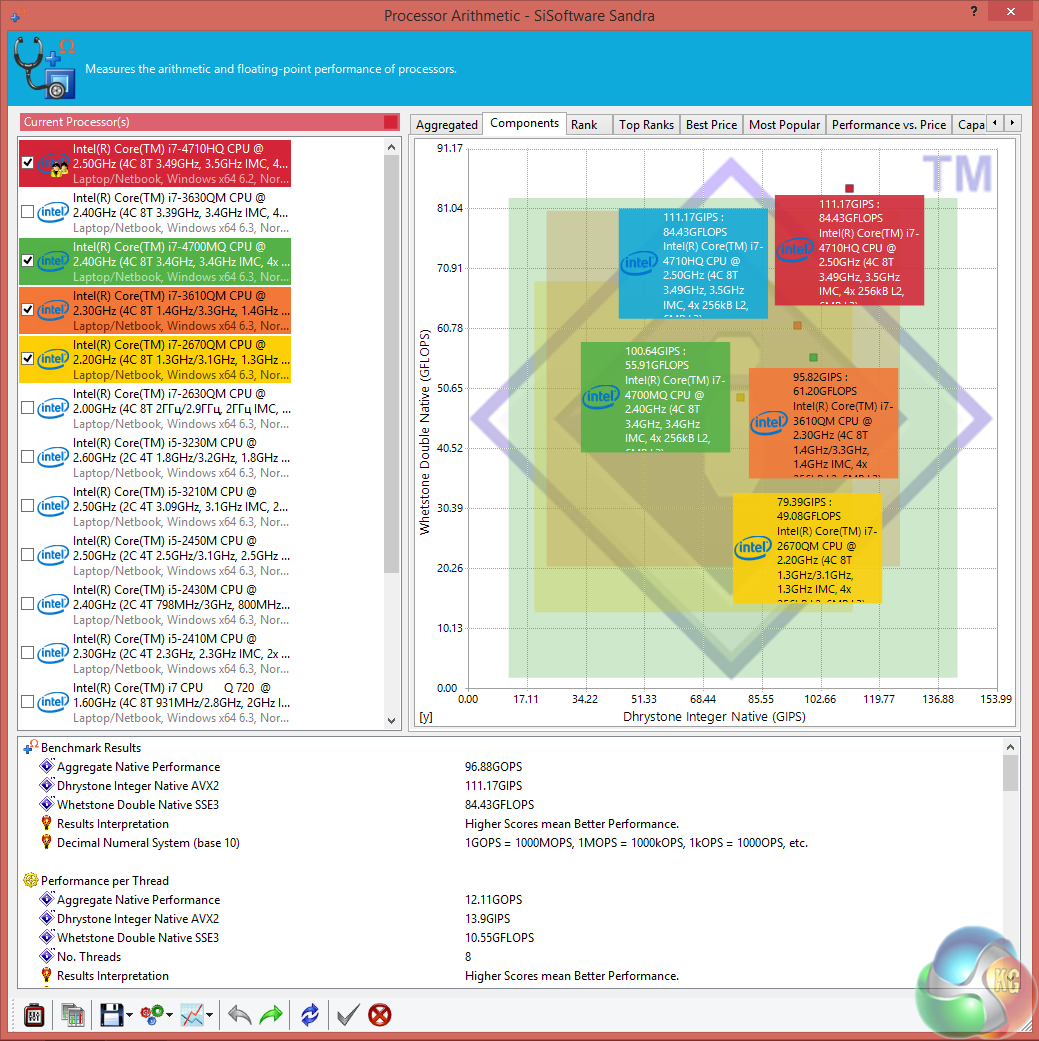The width and height of the screenshot is (1039, 1041).
Task: Click the [y] axis label below chart
Action: [x=426, y=717]
